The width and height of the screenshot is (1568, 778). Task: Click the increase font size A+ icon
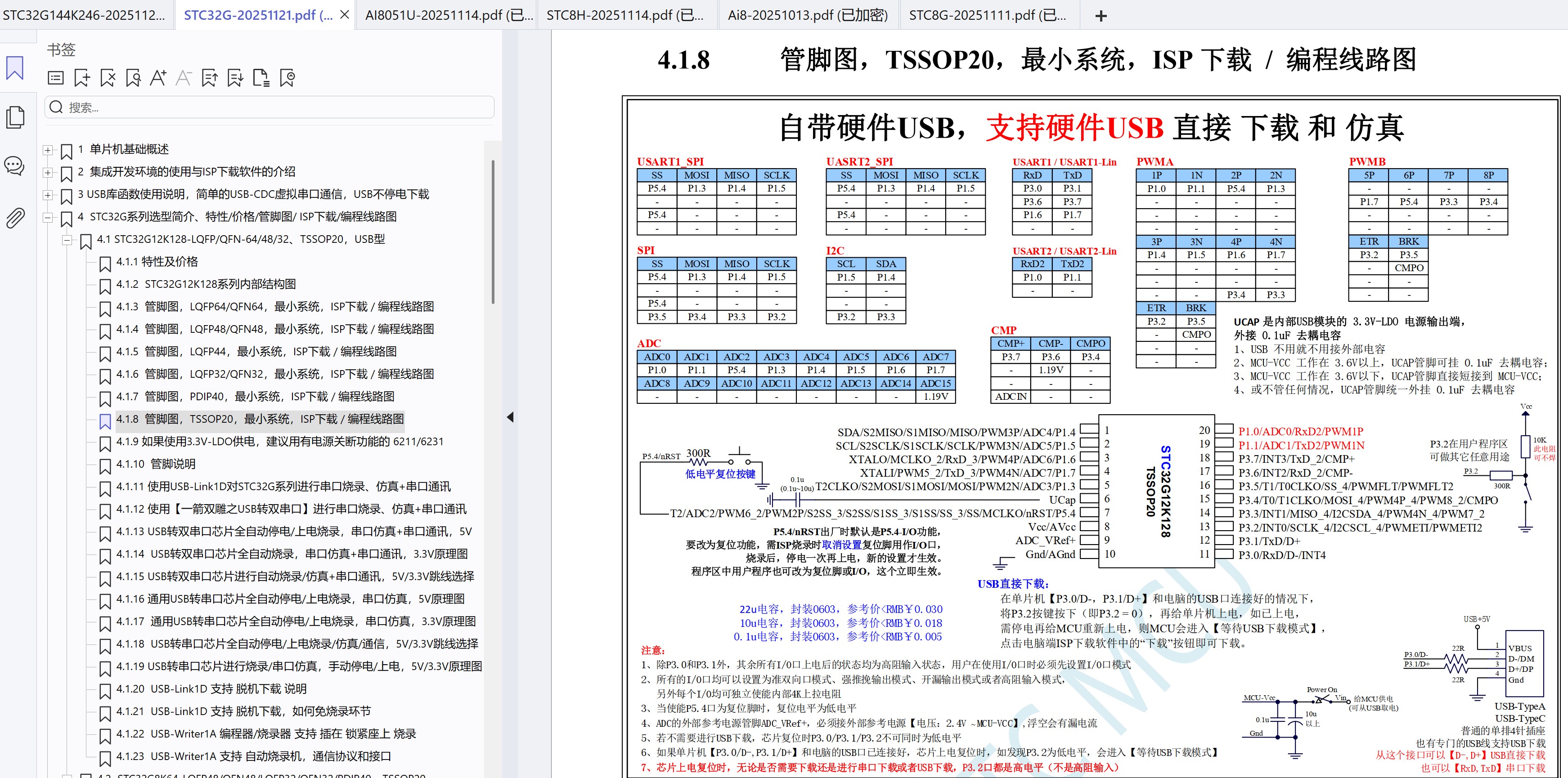click(158, 78)
